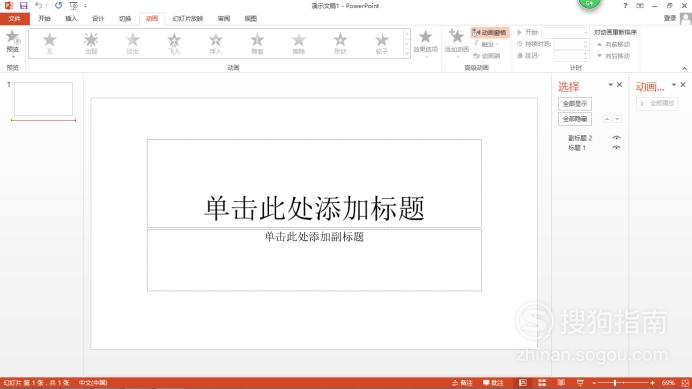The height and width of the screenshot is (389, 692).
Task: Collapse the ribbon with the caret arrow
Action: coord(684,68)
